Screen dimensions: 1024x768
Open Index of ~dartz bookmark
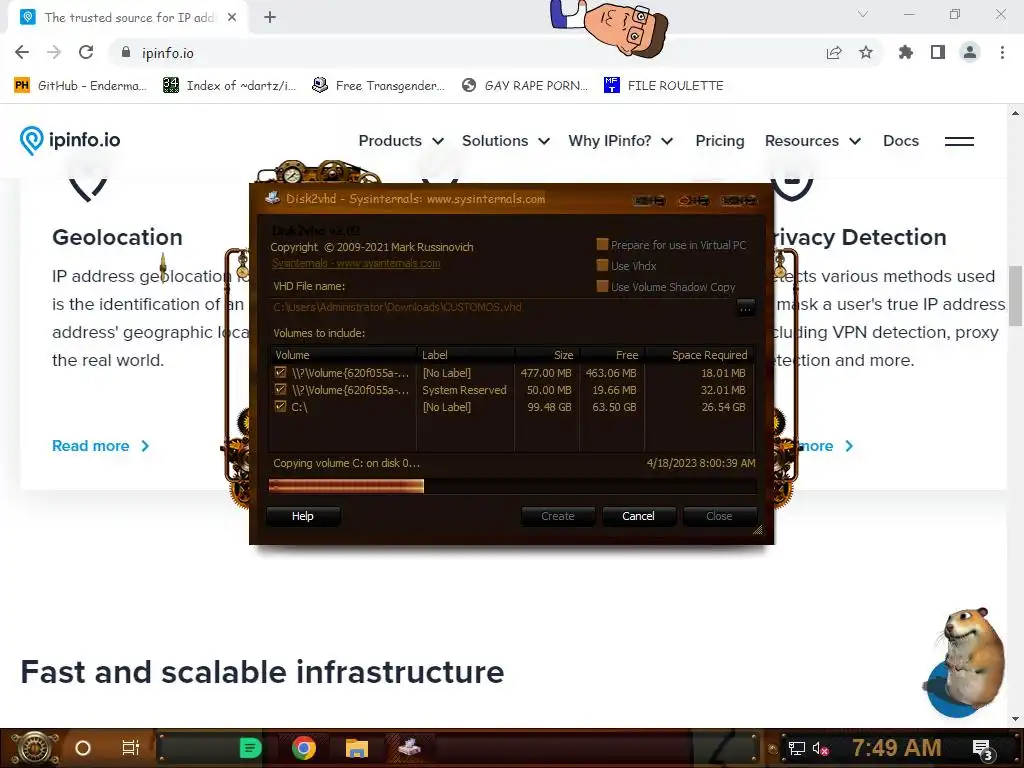pyautogui.click(x=229, y=86)
